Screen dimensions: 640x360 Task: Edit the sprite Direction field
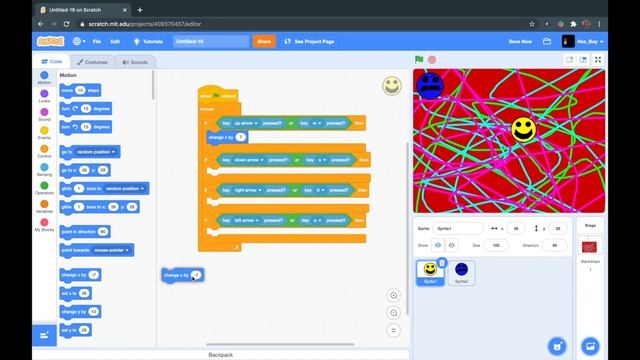(555, 245)
